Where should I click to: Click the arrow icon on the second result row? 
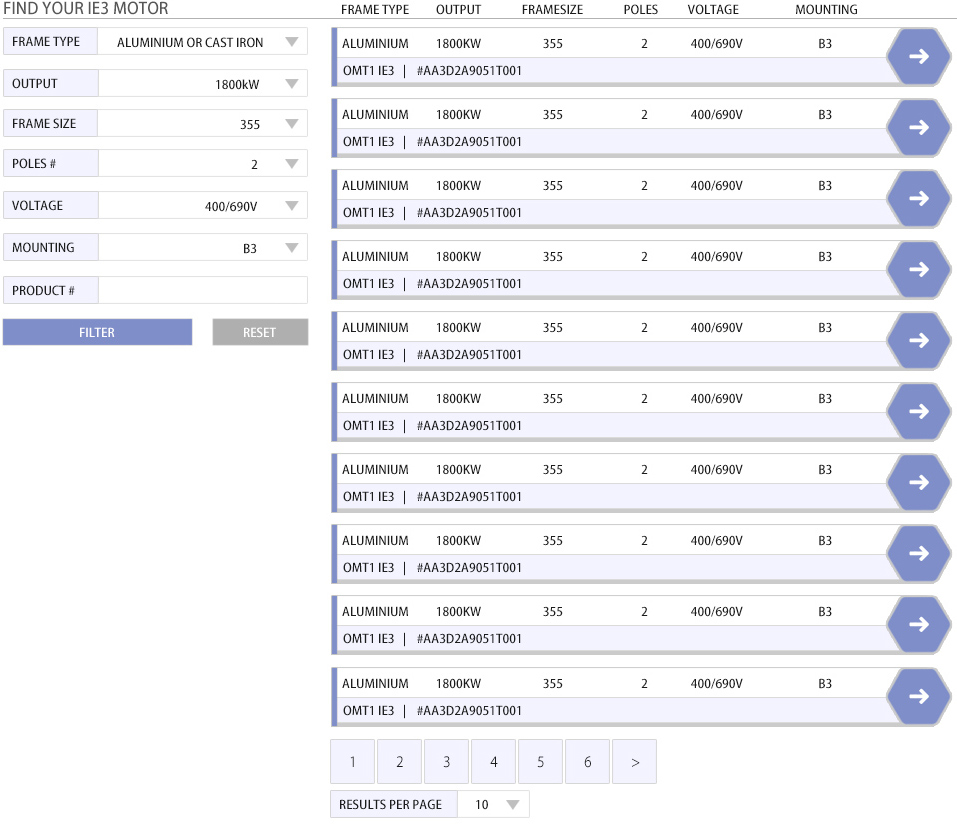[x=918, y=127]
